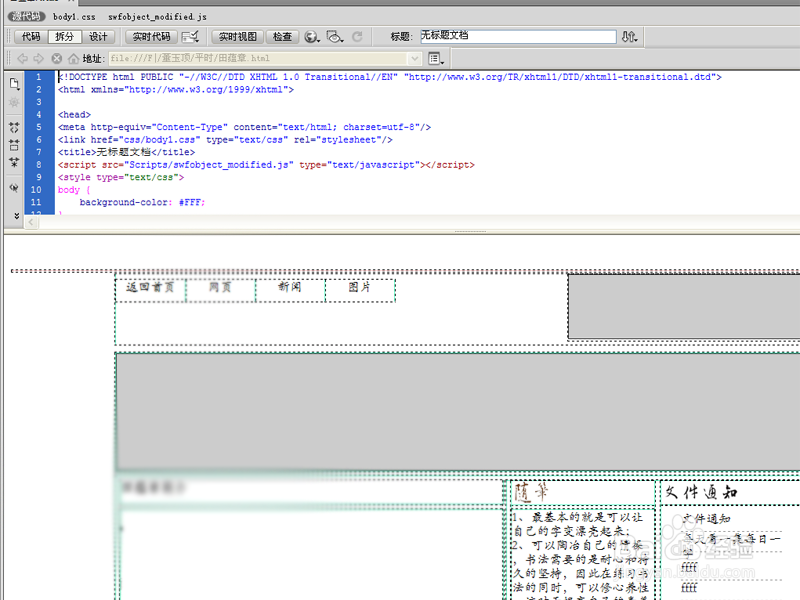Screen dimensions: 800x600
Task: Click the code pane scroll left arrow
Action: point(31,222)
